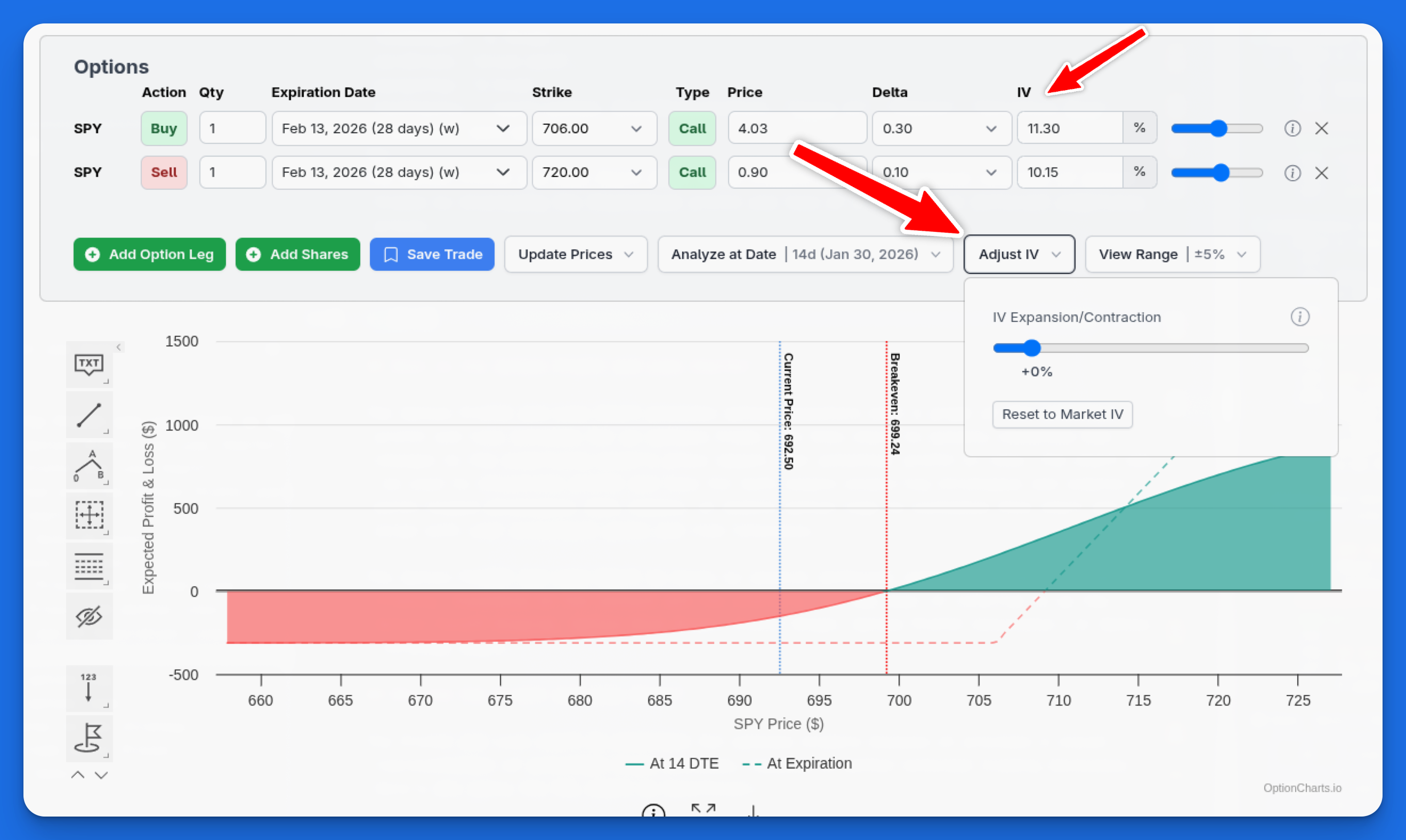
Task: Toggle the Call type on 720 leg
Action: pos(692,172)
